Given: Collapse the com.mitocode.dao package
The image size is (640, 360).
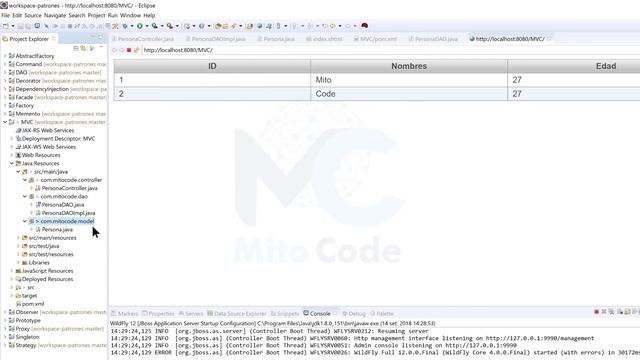Looking at the screenshot, I should coord(24,196).
